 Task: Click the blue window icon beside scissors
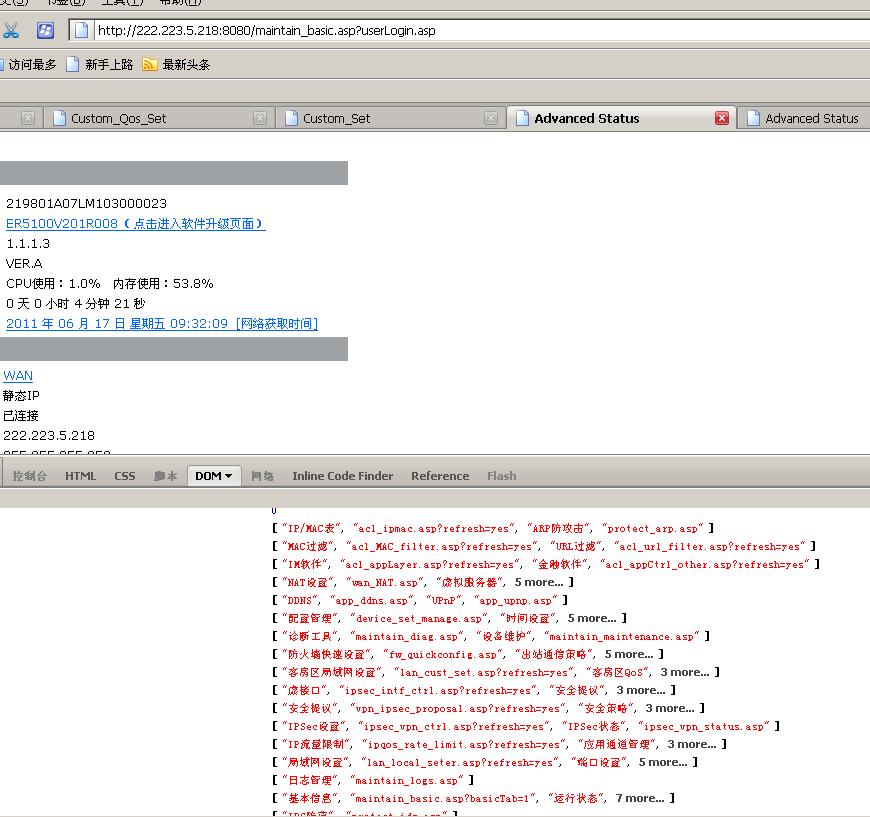[x=45, y=30]
